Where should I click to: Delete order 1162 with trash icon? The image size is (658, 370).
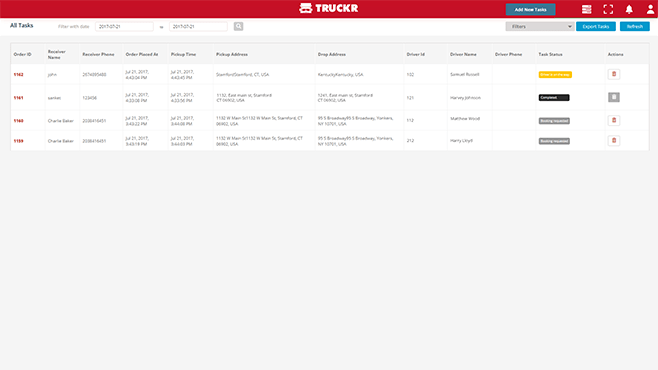click(614, 74)
